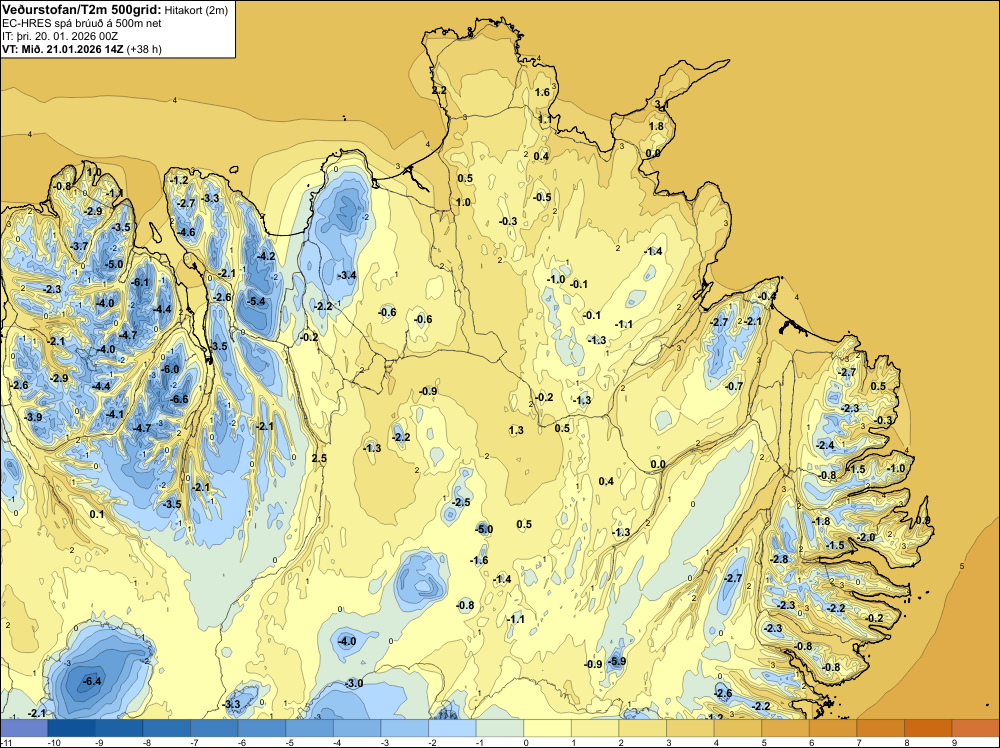
Task: Select the pale swatch between -1 and 0
Action: click(x=500, y=728)
